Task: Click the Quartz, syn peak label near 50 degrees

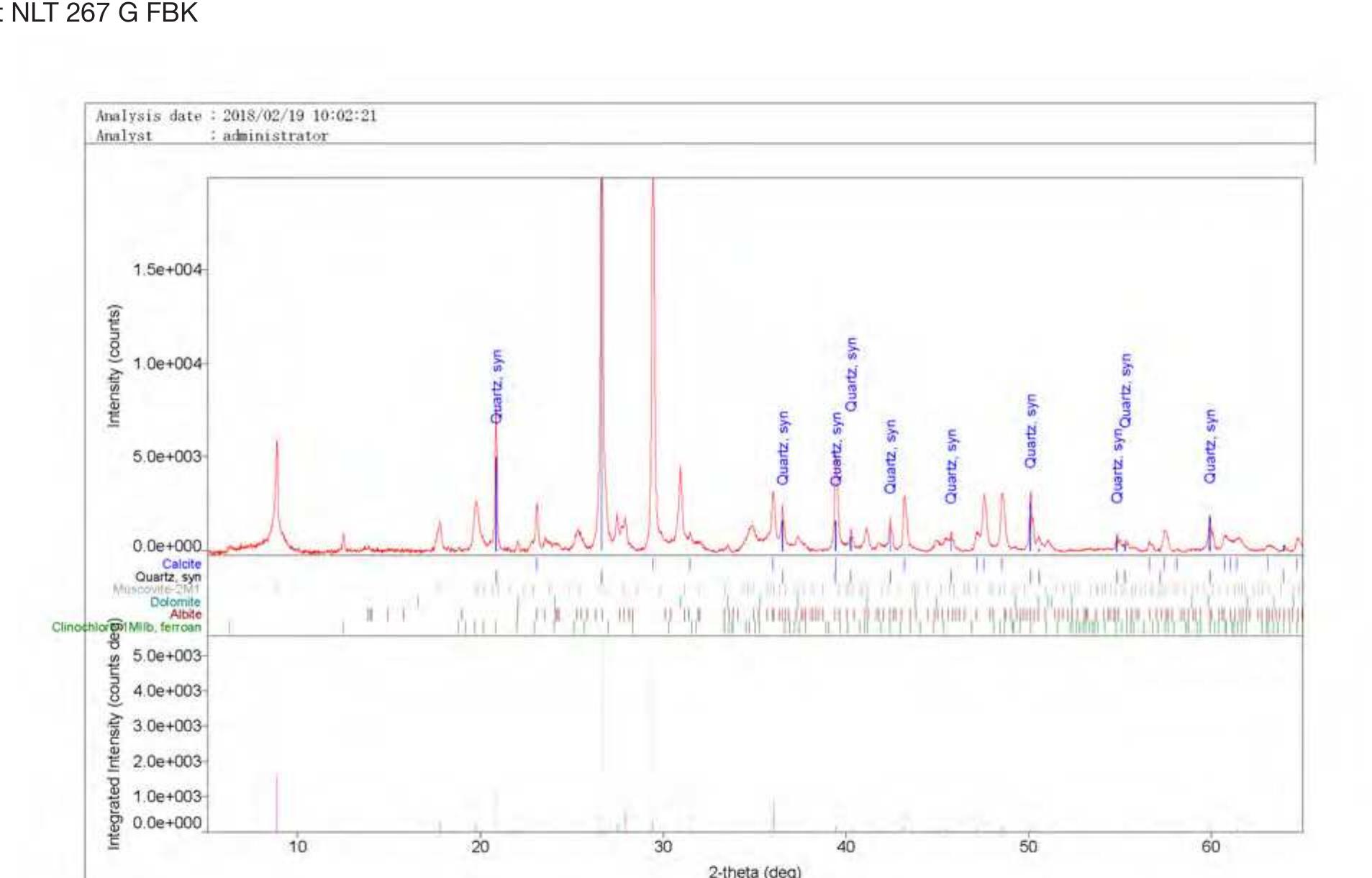Action: (1031, 431)
